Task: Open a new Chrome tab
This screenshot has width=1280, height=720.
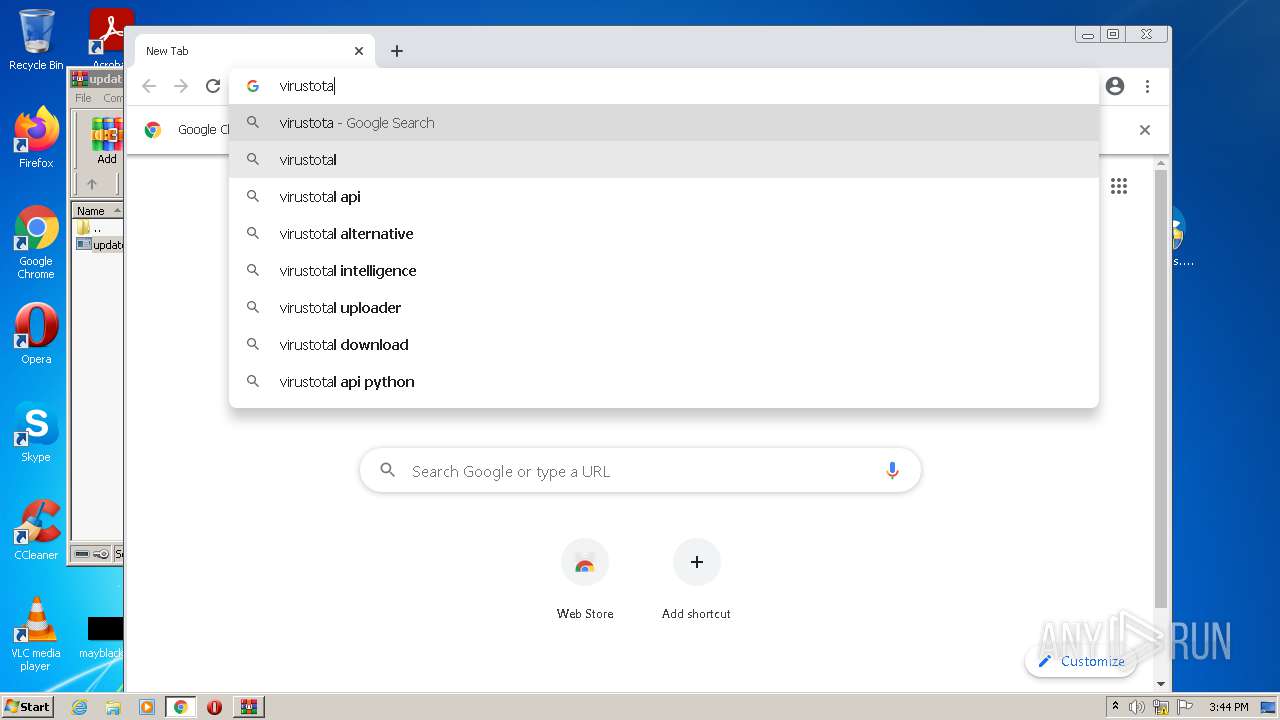Action: tap(397, 51)
